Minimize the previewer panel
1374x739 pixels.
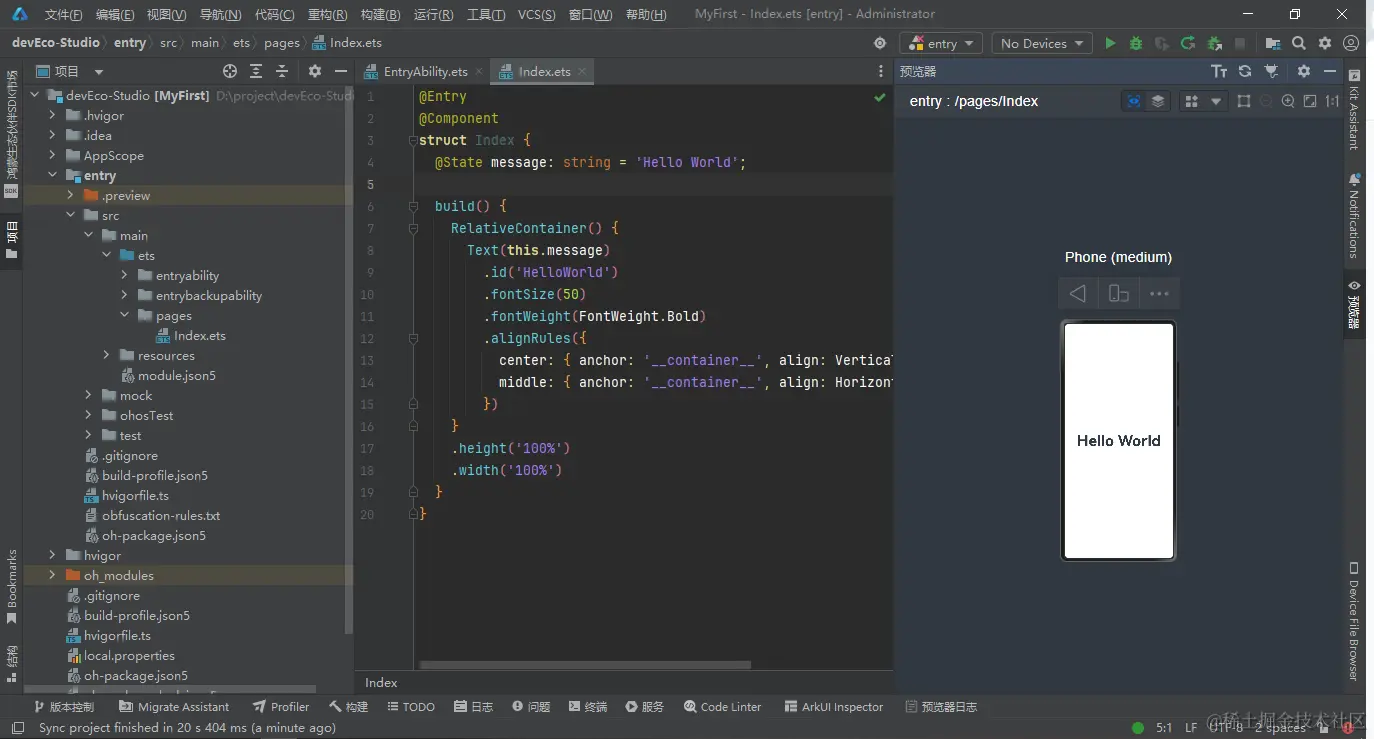[1330, 71]
